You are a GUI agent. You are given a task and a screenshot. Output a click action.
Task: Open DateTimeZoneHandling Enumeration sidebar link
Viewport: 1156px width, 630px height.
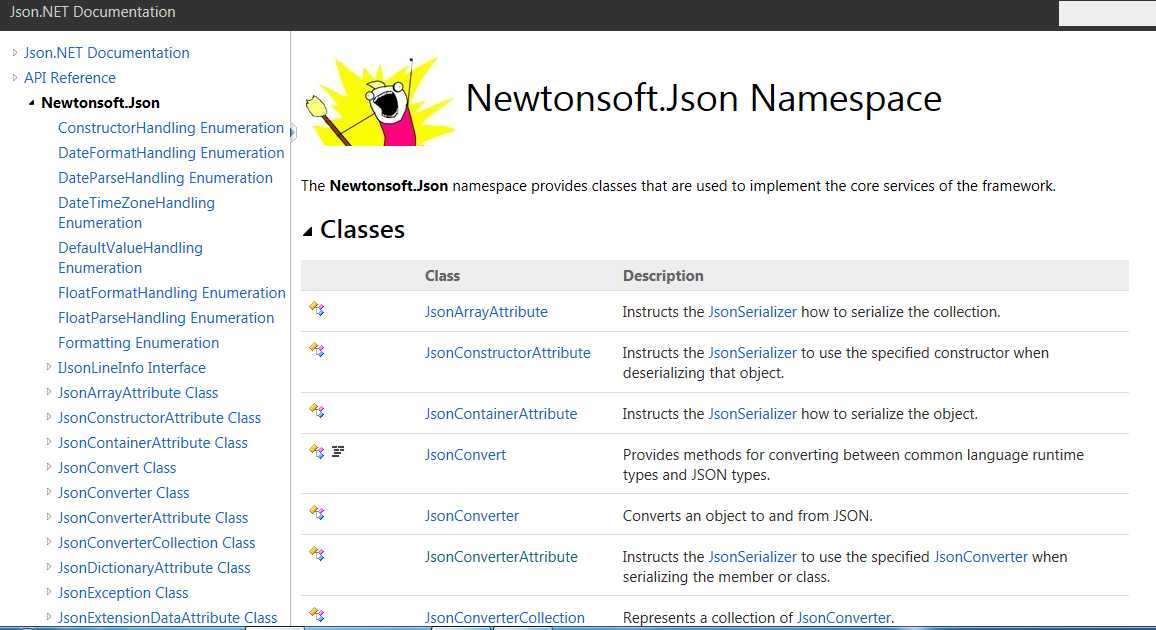(136, 213)
